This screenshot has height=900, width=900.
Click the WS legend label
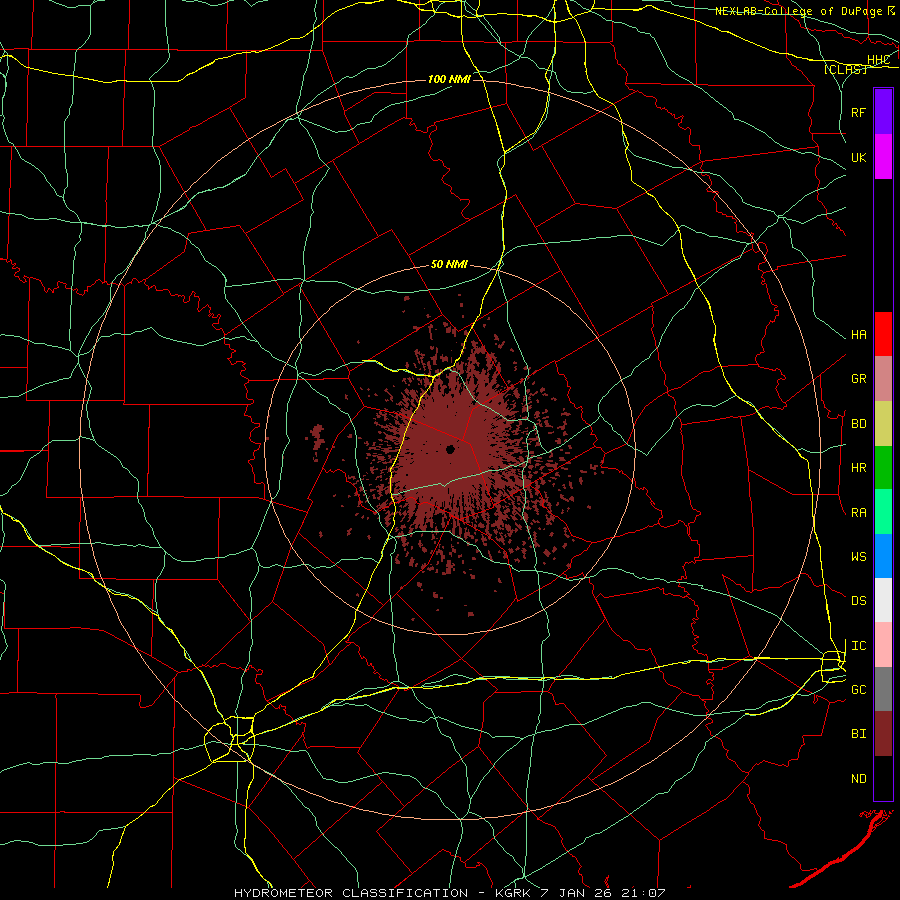858,557
